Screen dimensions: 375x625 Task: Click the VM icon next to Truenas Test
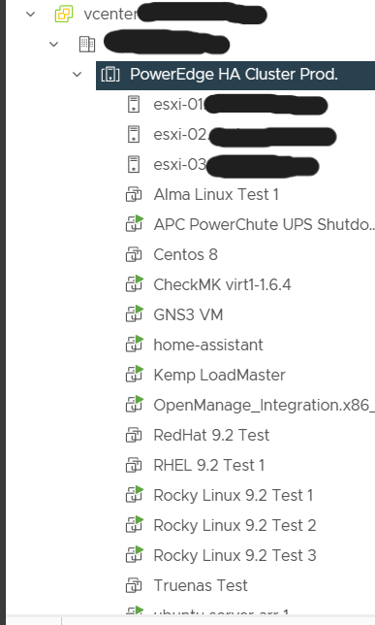pos(134,586)
